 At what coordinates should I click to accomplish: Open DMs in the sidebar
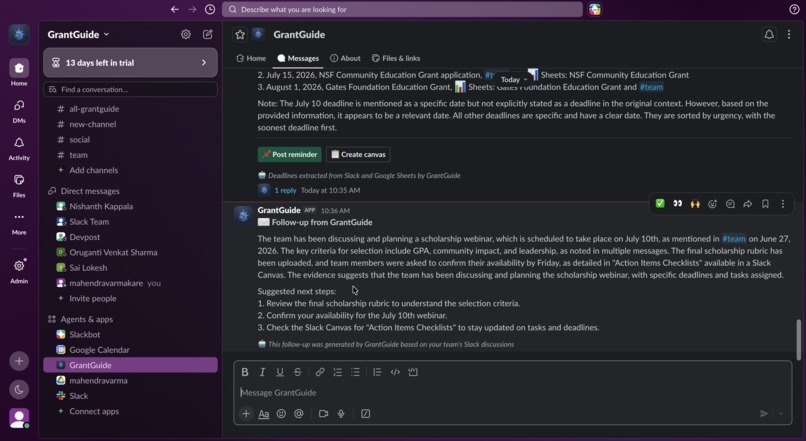(19, 105)
